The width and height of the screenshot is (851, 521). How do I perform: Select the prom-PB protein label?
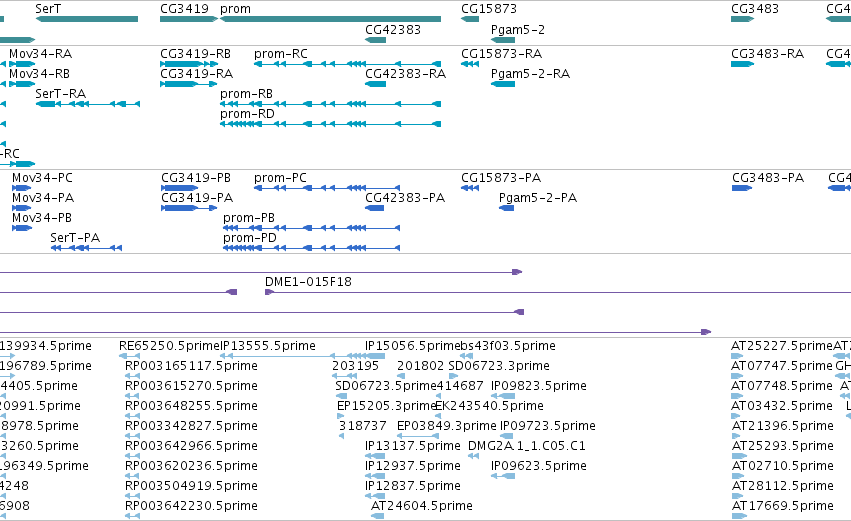click(x=249, y=218)
